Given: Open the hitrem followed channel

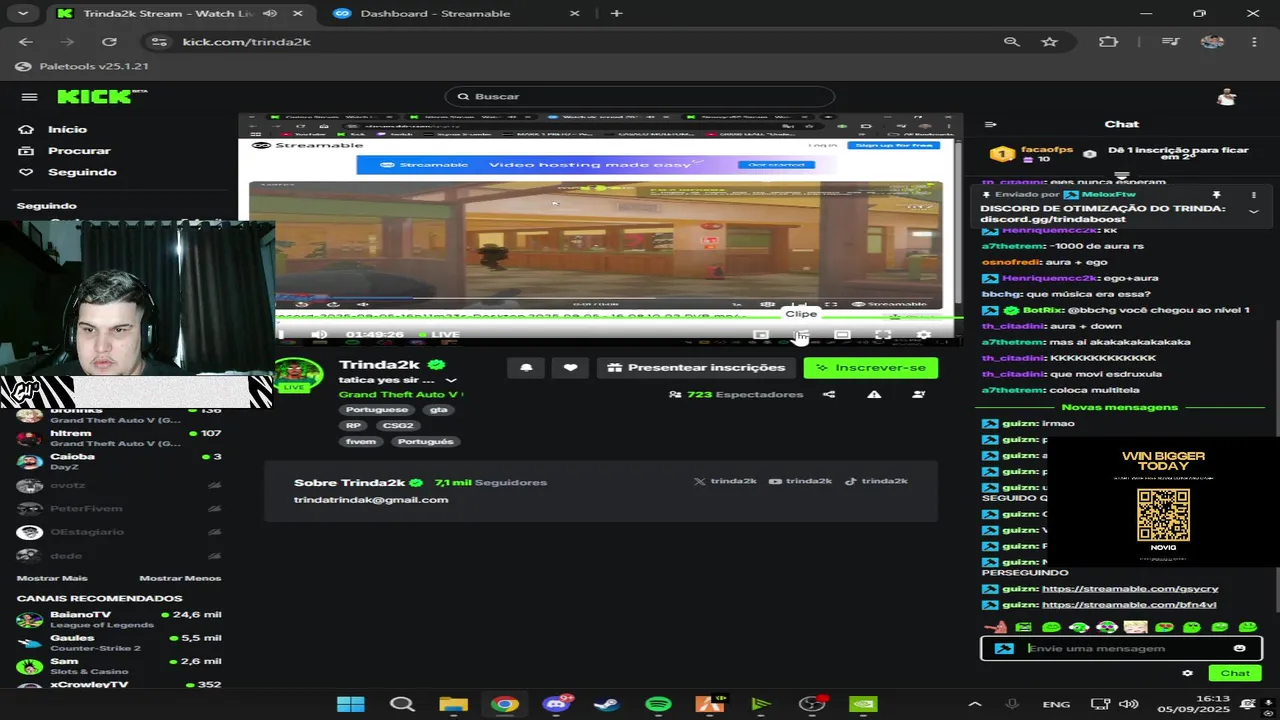Looking at the screenshot, I should pos(119,438).
